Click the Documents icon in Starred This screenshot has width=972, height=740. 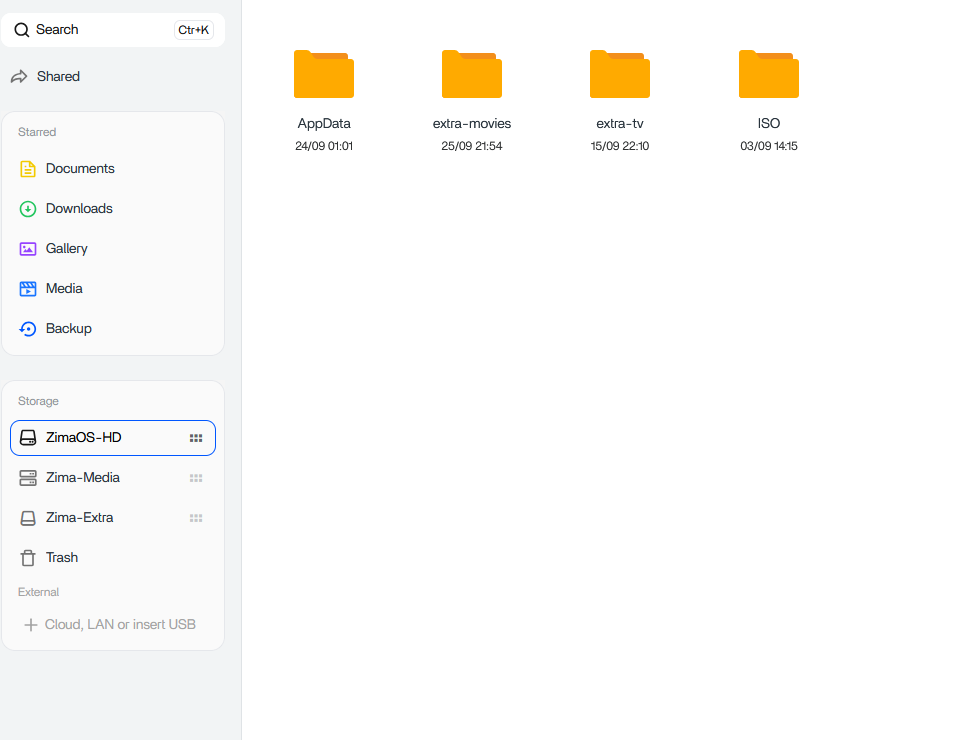pos(28,169)
